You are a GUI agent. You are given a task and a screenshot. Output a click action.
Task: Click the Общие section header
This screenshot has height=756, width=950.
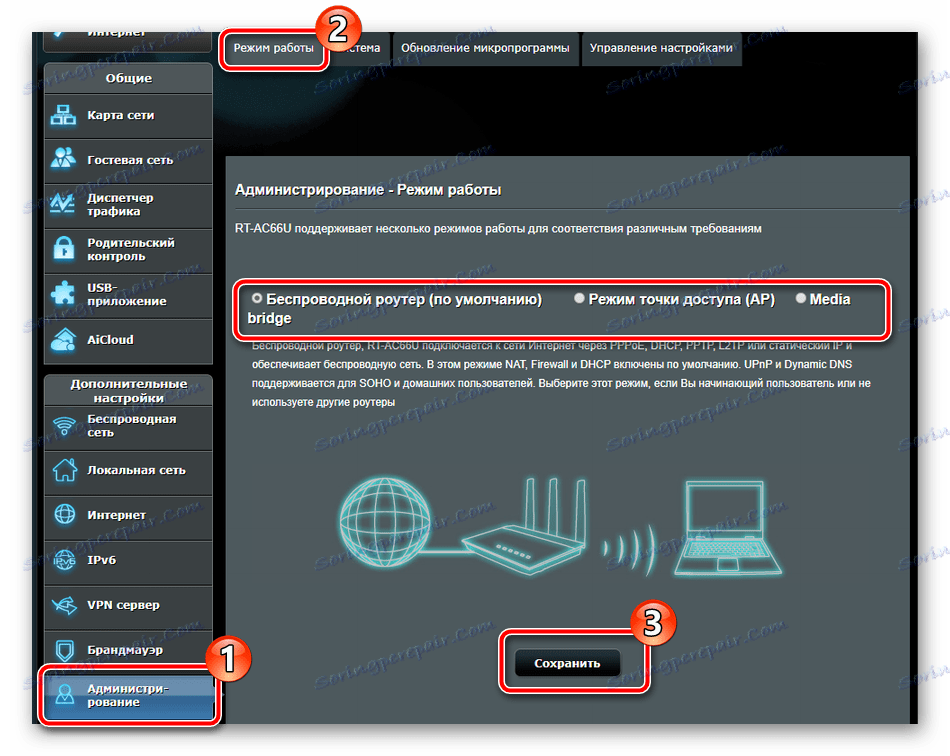pos(128,79)
